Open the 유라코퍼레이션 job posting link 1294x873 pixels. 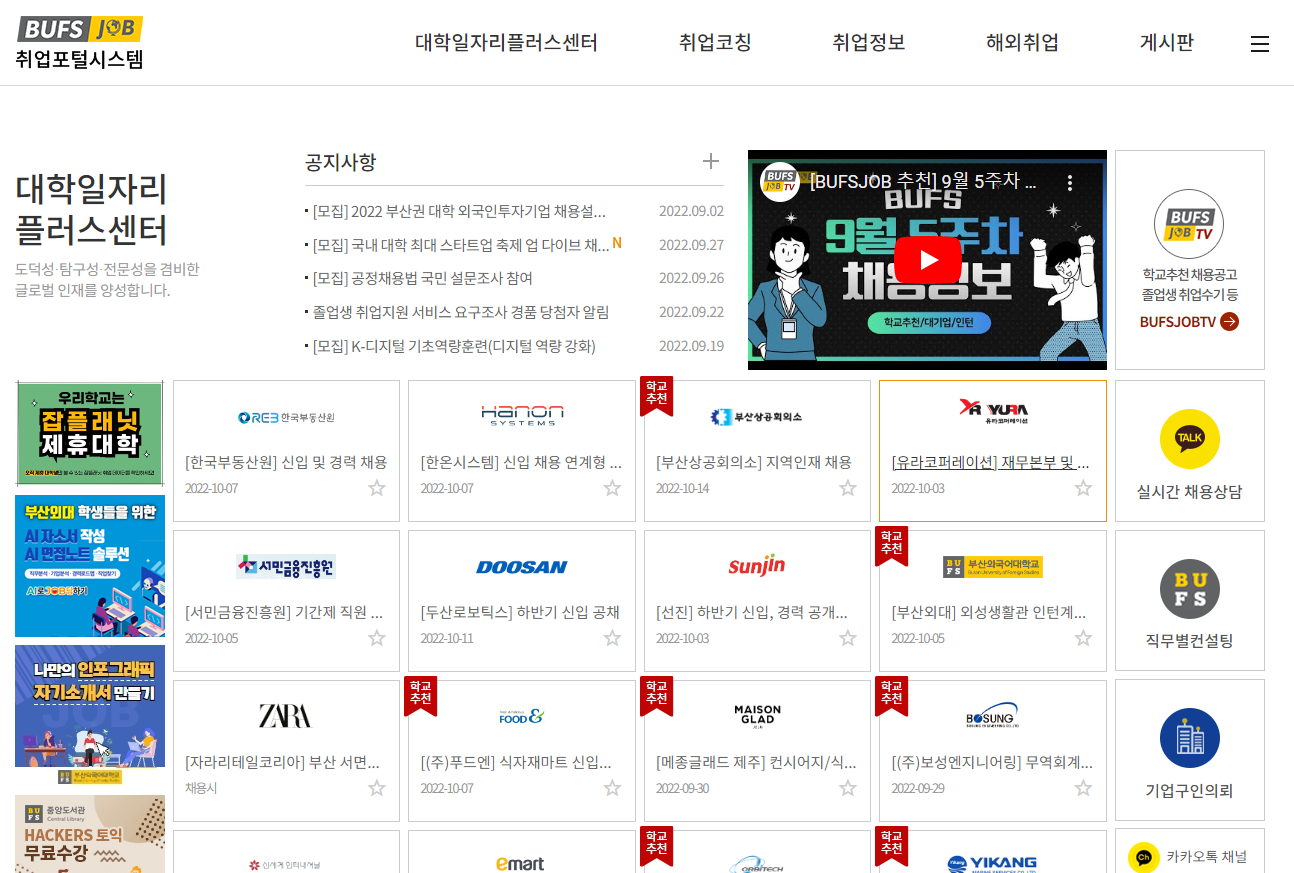(x=990, y=463)
